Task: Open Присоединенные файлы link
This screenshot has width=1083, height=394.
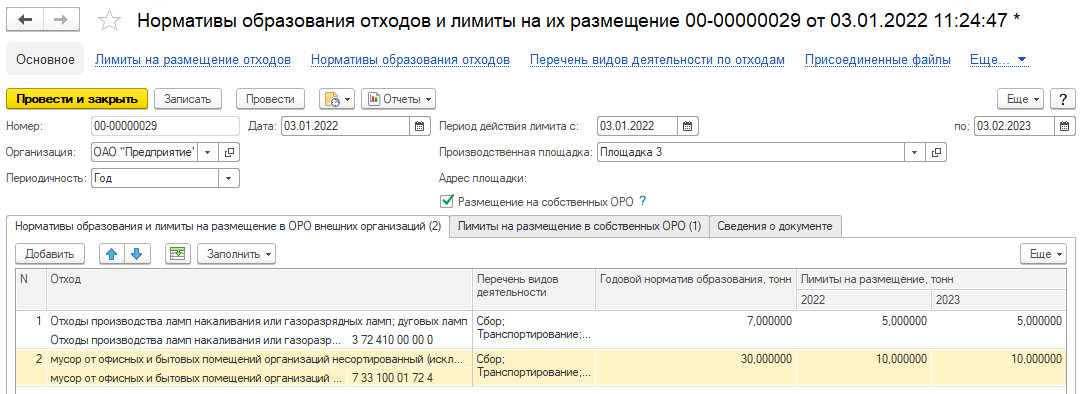Action: tap(877, 59)
